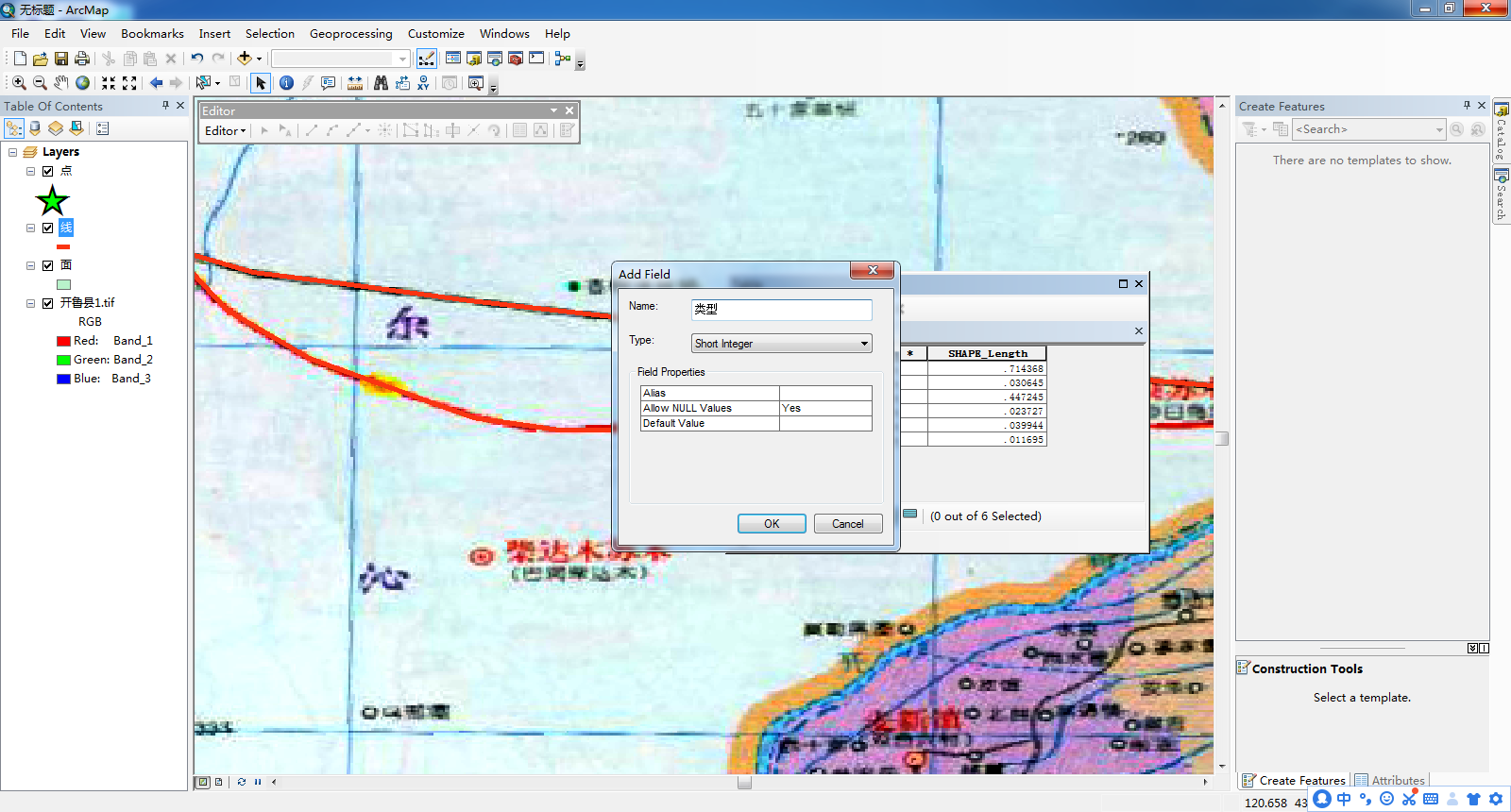This screenshot has height=812, width=1511.
Task: Open the Python window icon
Action: (x=536, y=59)
